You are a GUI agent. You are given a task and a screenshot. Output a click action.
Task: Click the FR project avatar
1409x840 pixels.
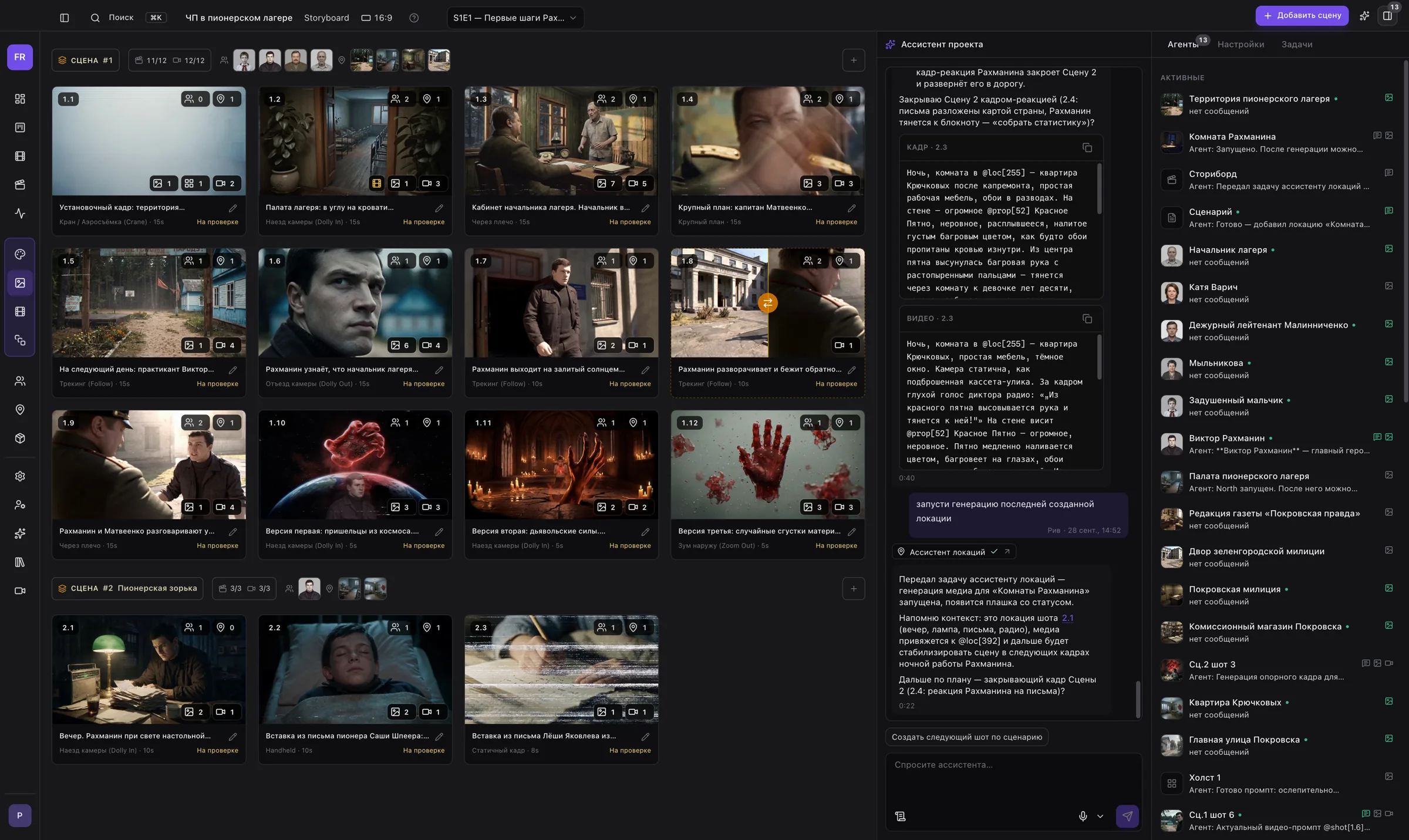[20, 57]
